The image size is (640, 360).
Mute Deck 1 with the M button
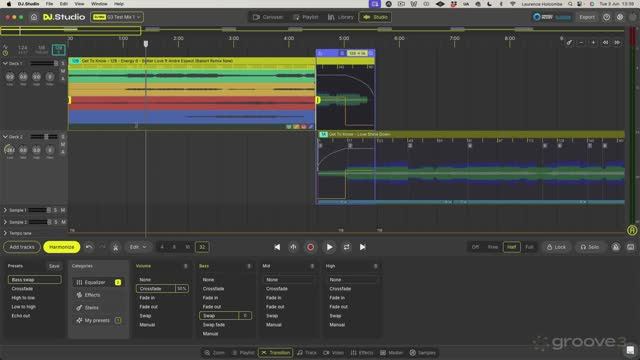pyautogui.click(x=63, y=71)
